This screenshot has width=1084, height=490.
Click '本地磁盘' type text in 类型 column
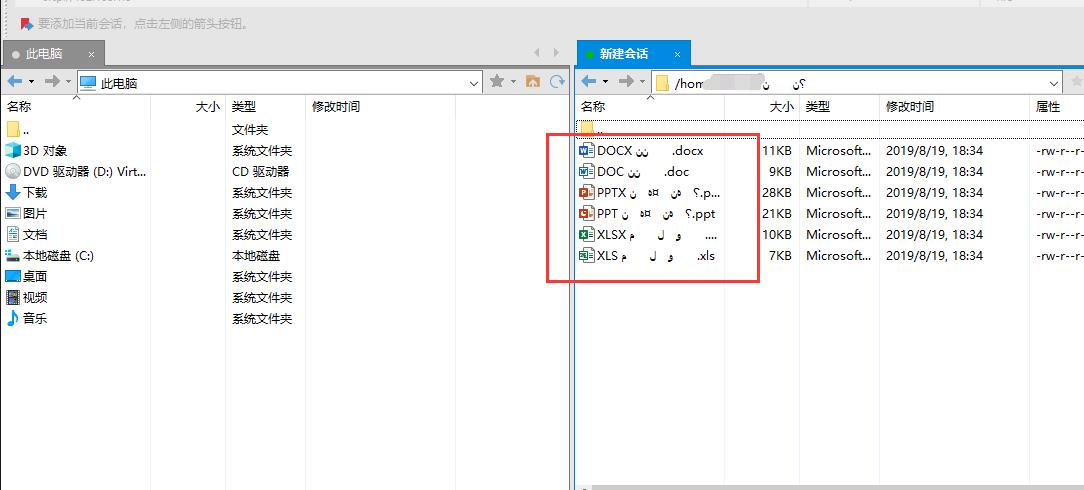coord(256,256)
